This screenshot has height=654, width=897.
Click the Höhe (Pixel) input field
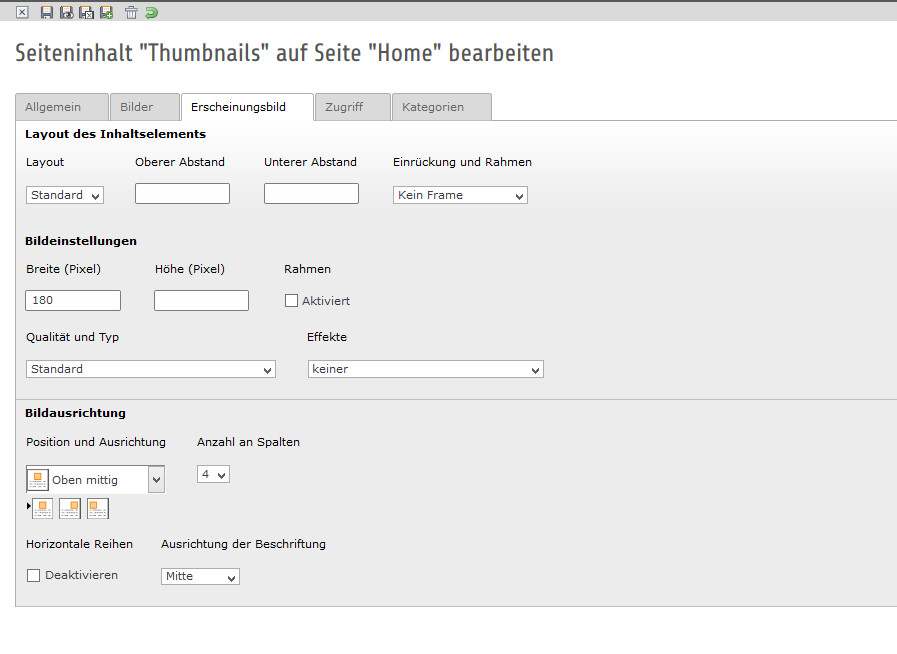(201, 300)
